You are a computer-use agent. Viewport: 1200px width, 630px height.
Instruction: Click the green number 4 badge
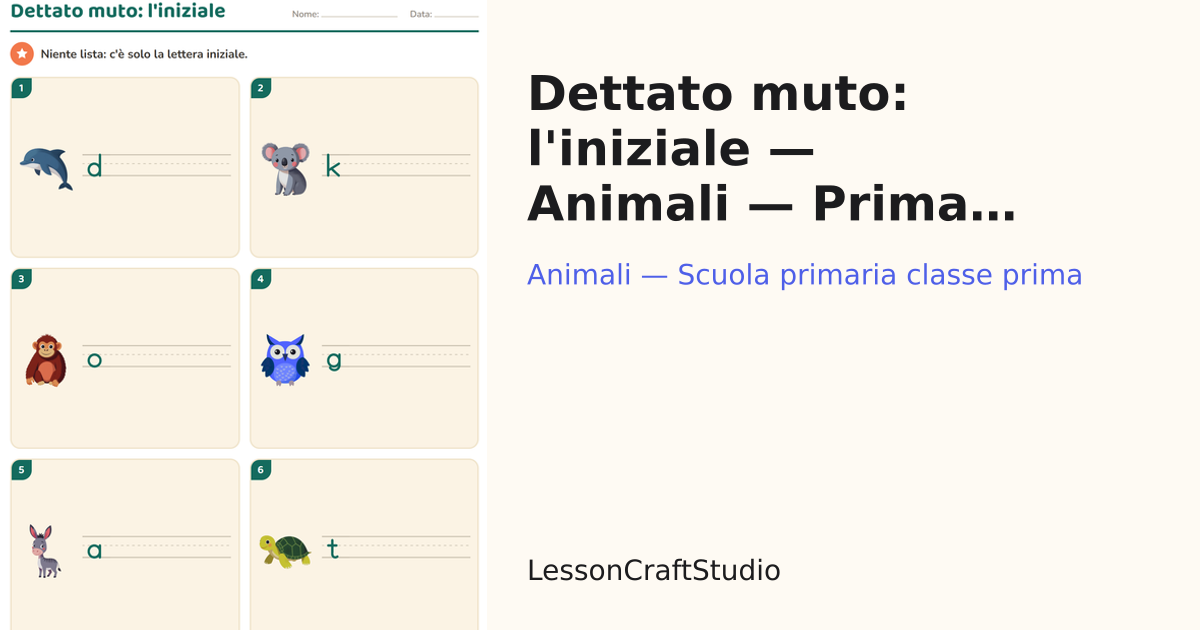tap(261, 279)
